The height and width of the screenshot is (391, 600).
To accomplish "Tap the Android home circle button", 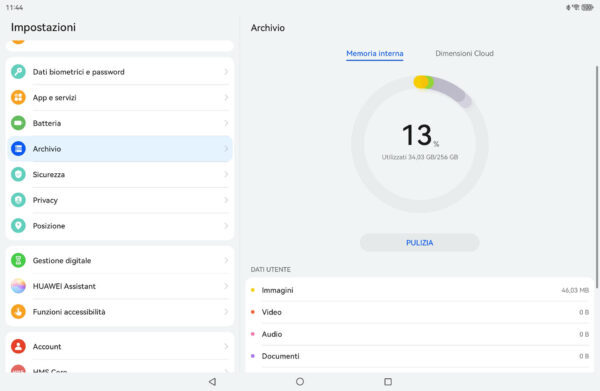I will [x=300, y=381].
